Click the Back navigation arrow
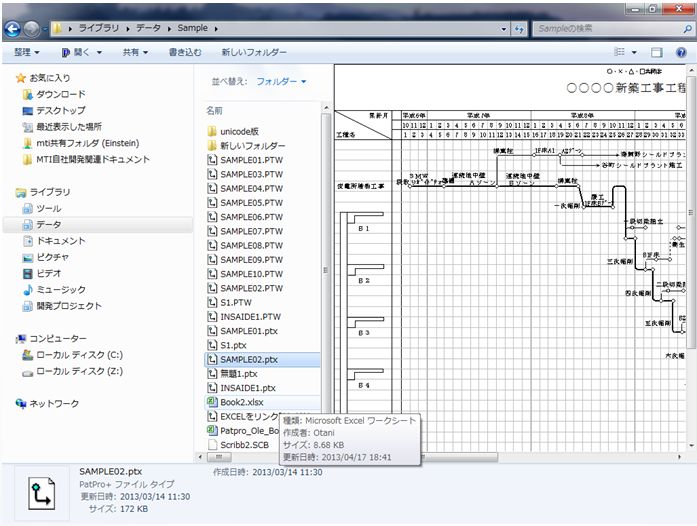The image size is (697, 526). [12, 29]
